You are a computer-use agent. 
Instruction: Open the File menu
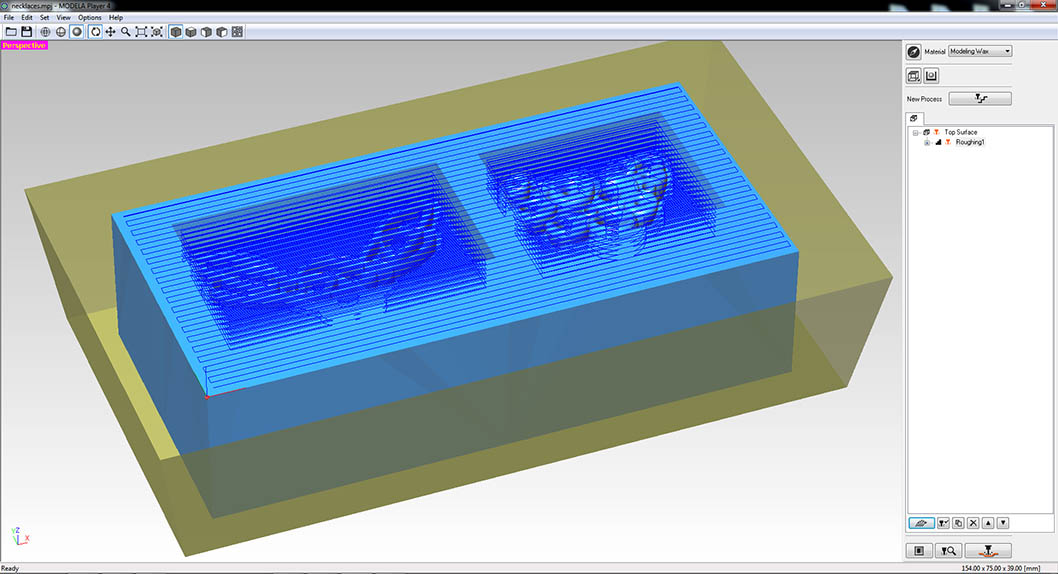[9, 18]
